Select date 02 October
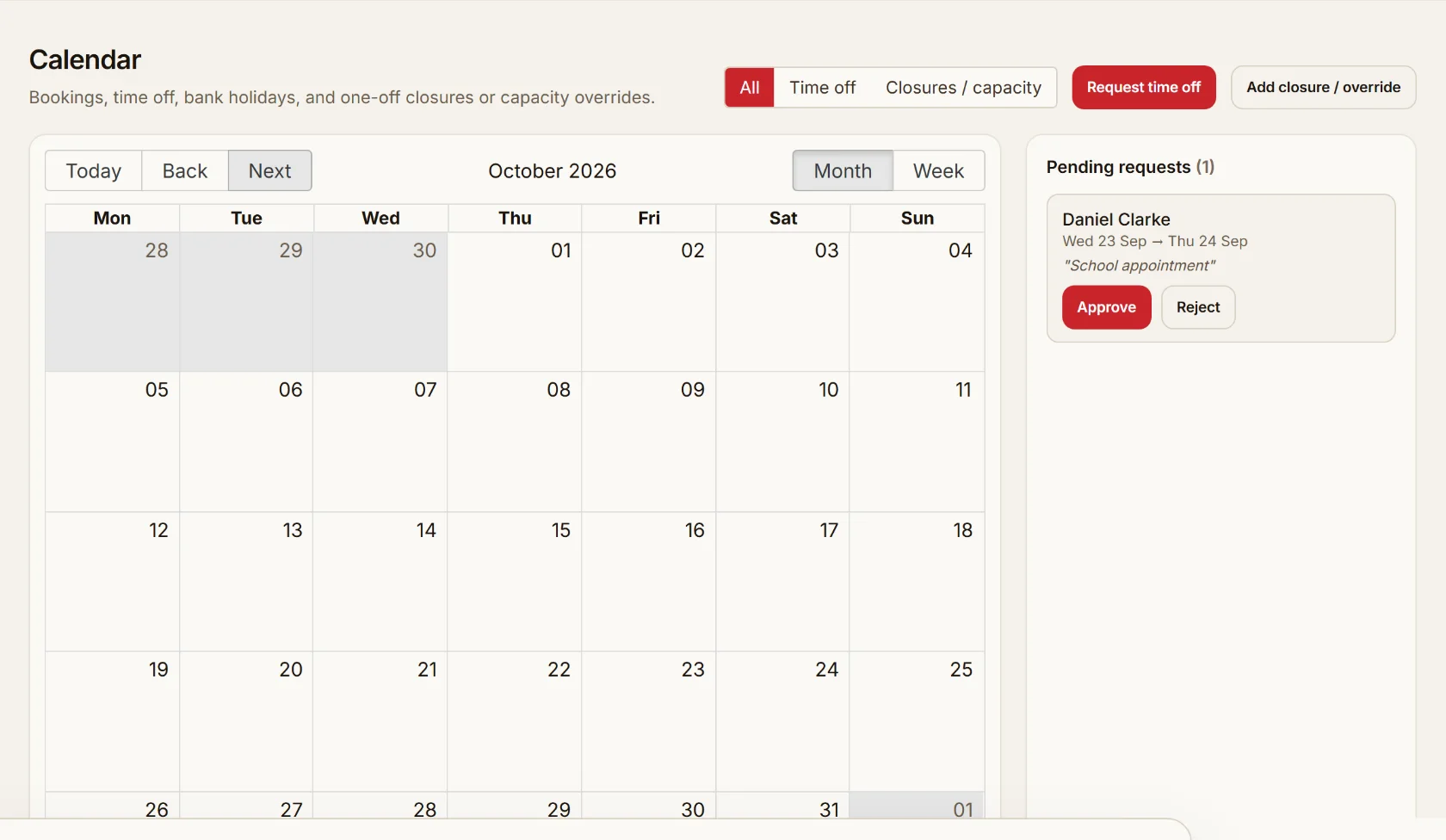Viewport: 1446px width, 840px height. (x=693, y=250)
